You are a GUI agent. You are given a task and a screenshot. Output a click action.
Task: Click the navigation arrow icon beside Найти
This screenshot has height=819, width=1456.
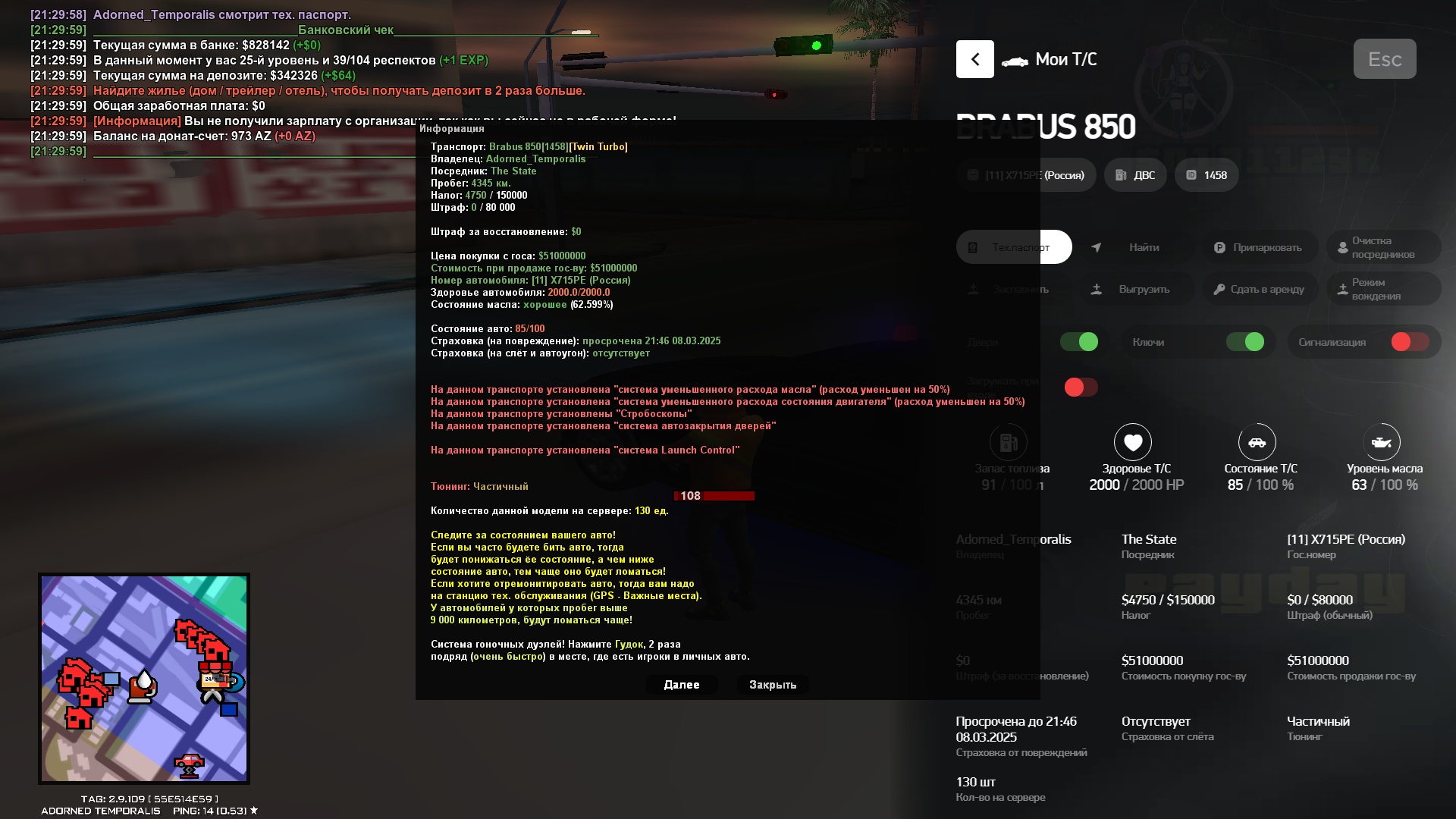click(x=1096, y=247)
